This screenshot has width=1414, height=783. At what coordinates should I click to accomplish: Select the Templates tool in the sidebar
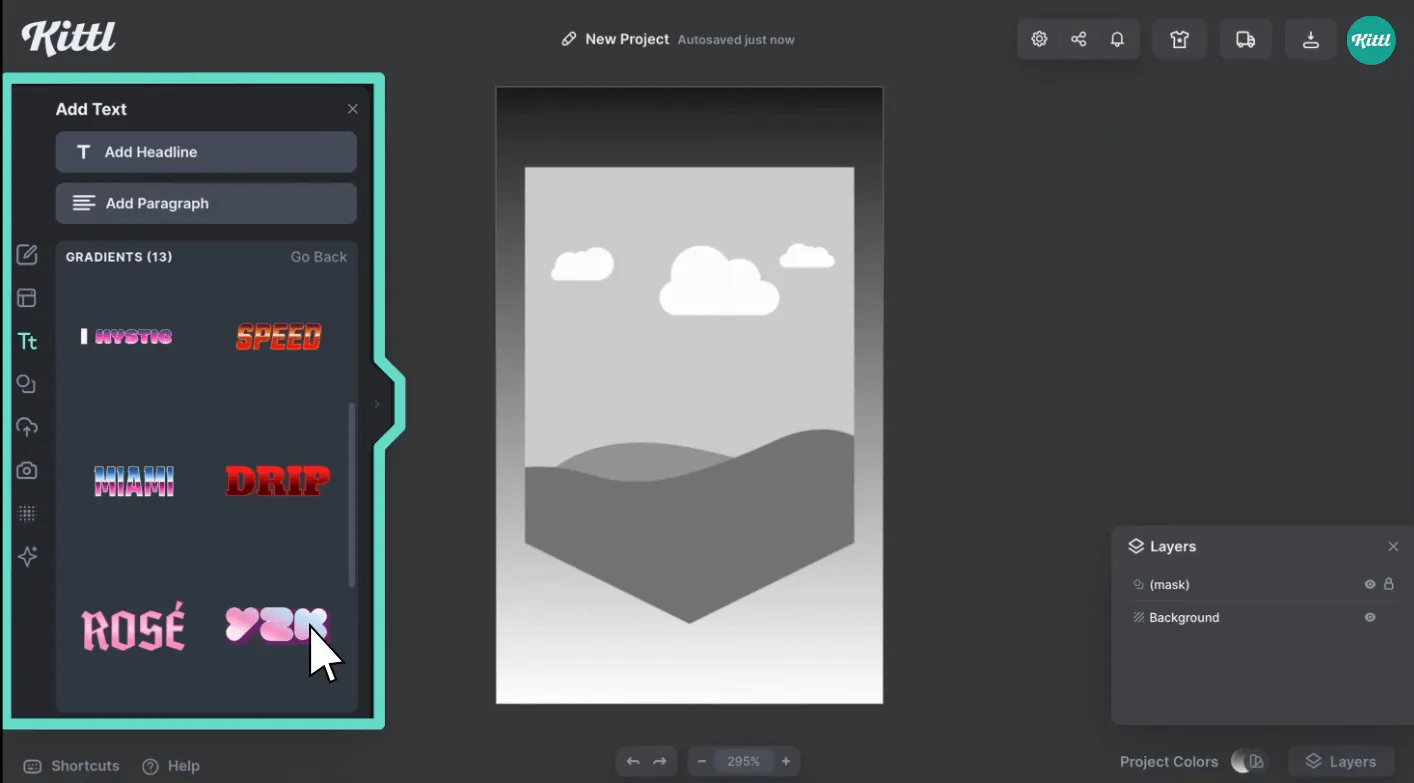(27, 297)
